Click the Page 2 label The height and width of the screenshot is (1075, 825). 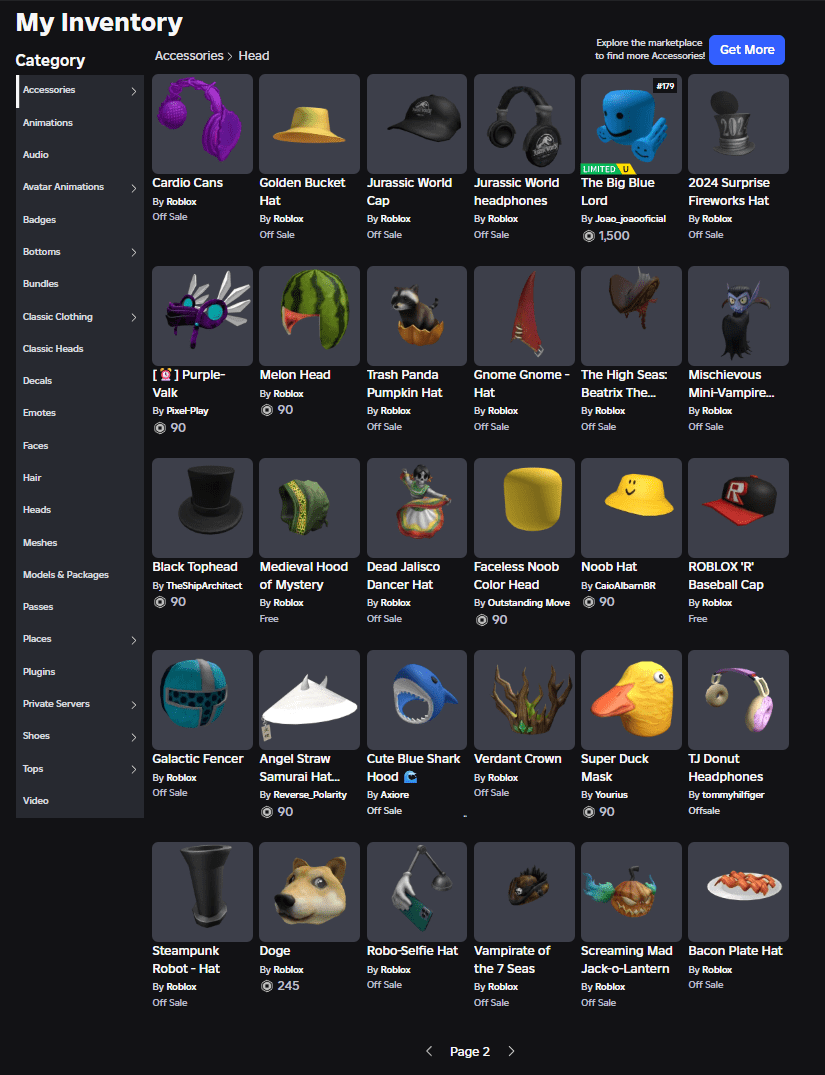(470, 1051)
